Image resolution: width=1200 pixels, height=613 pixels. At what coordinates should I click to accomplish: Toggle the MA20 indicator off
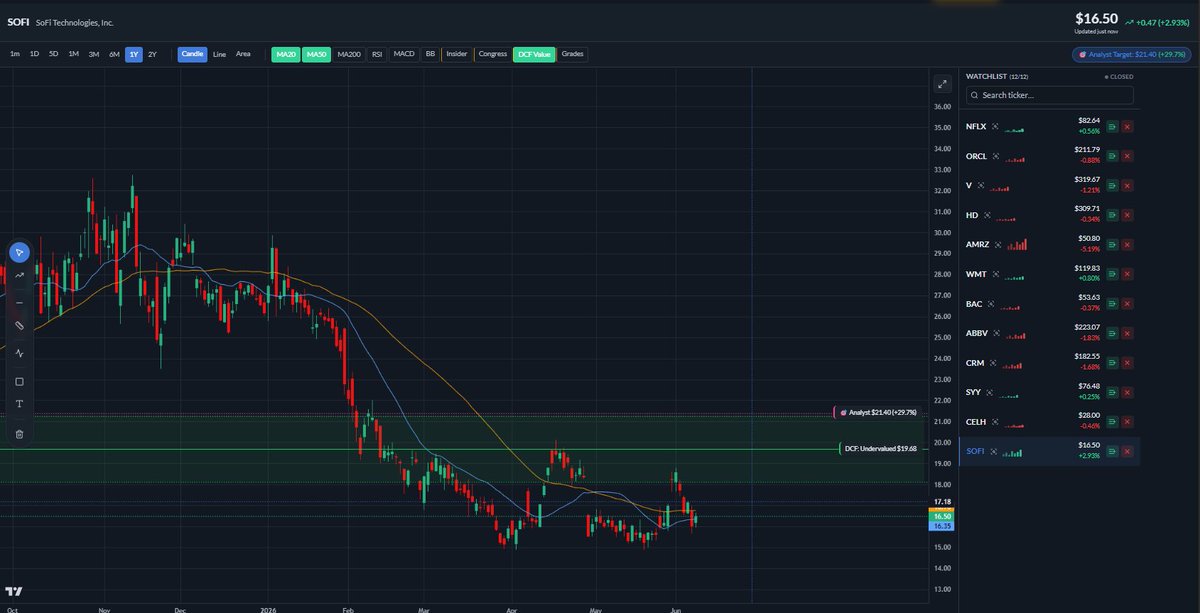pos(285,54)
